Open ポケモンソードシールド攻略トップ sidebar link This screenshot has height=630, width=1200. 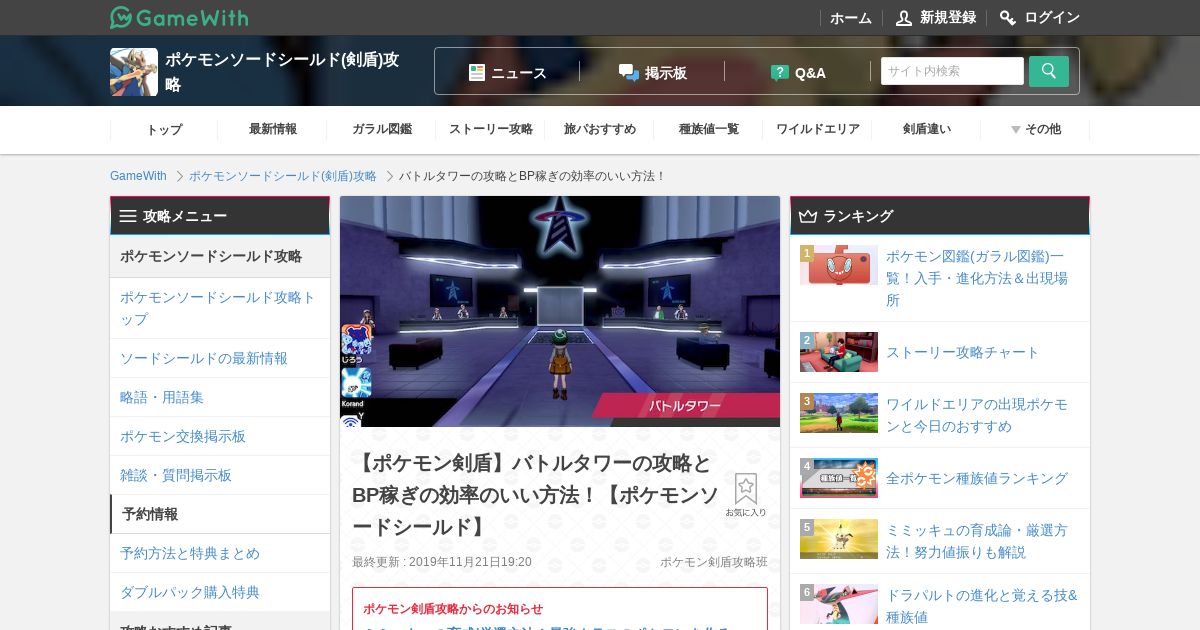[x=220, y=308]
